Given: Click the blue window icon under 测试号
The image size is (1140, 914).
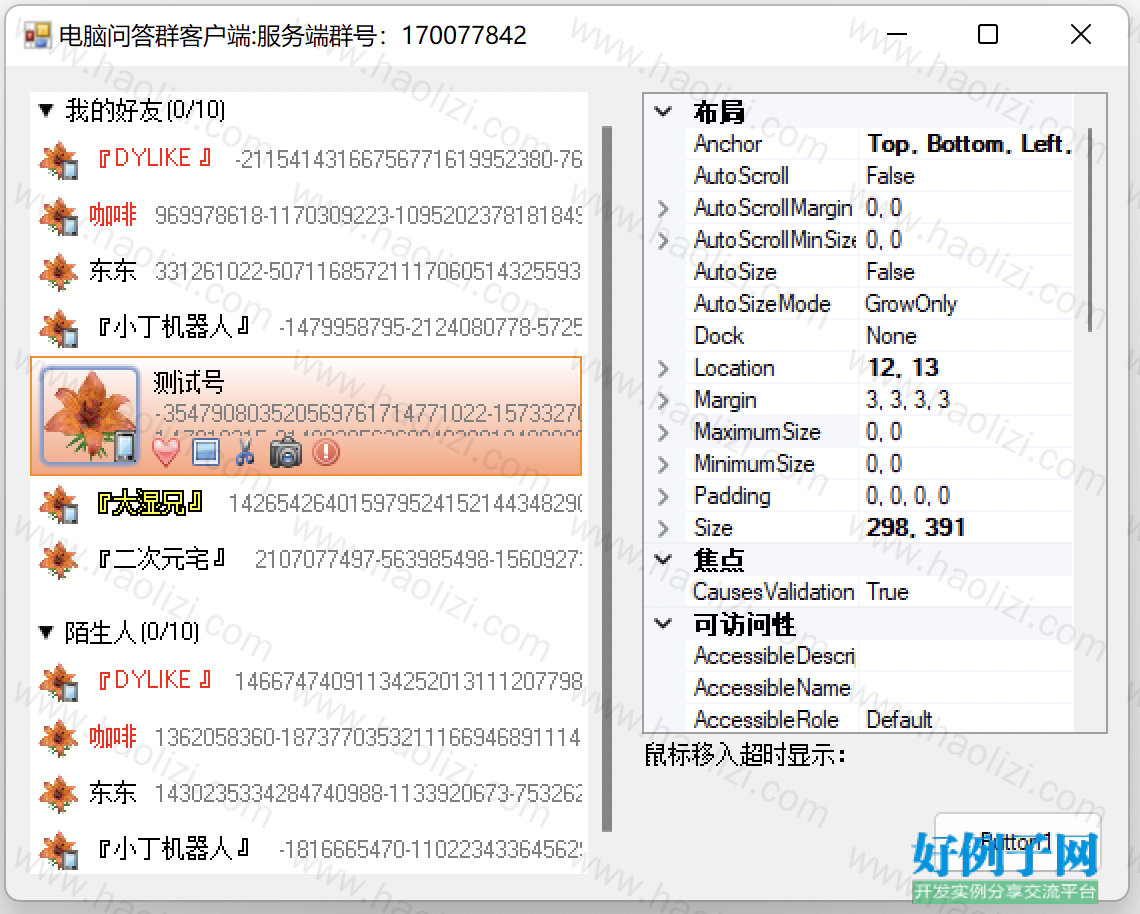Looking at the screenshot, I should pyautogui.click(x=206, y=452).
